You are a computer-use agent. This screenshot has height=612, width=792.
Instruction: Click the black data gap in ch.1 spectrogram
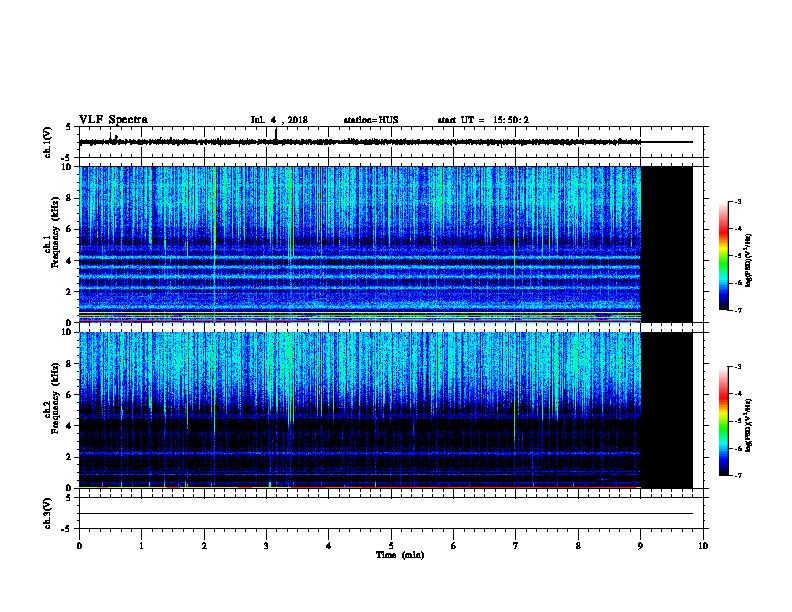666,244
